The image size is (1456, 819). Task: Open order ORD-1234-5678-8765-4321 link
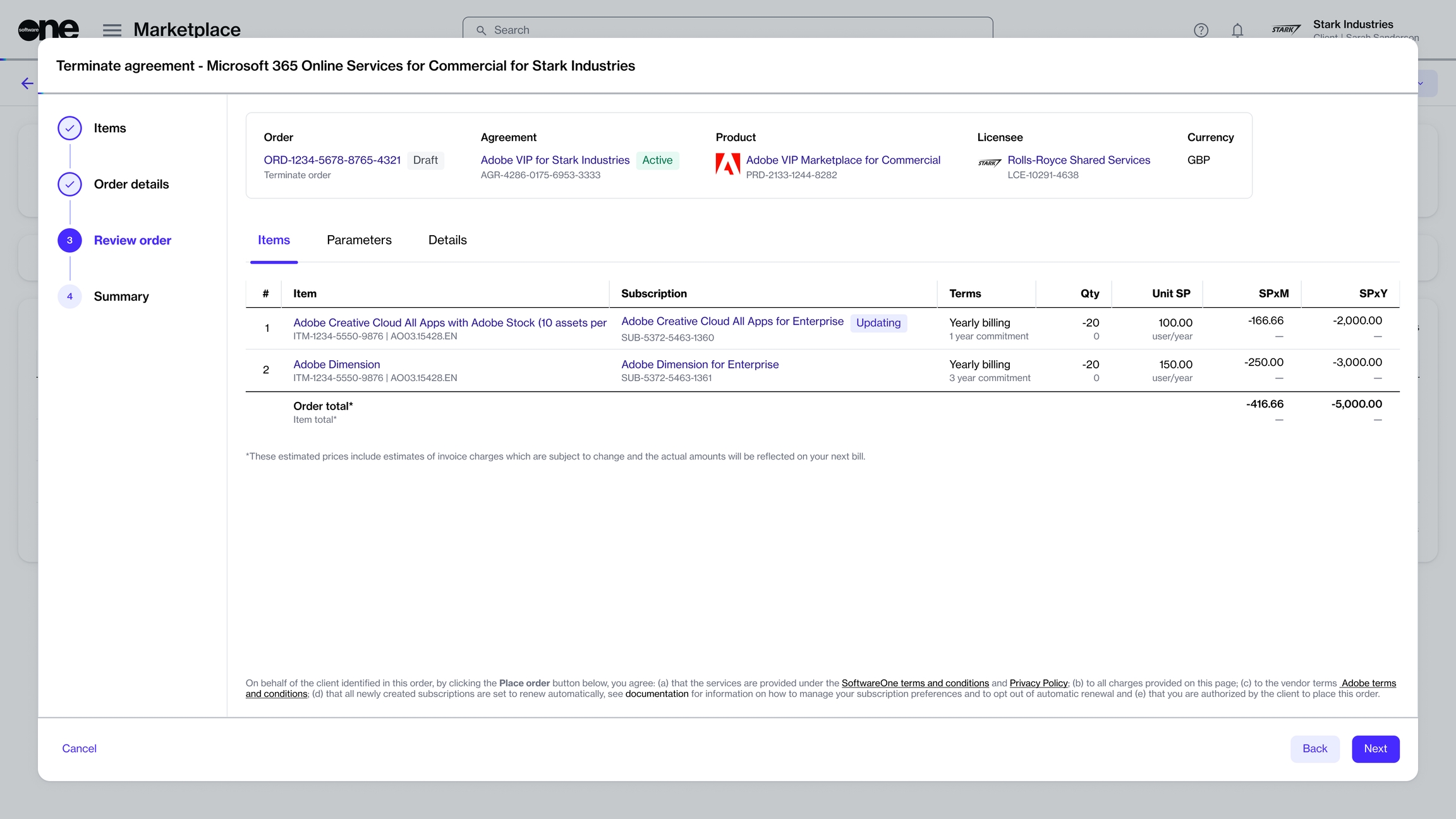point(332,160)
